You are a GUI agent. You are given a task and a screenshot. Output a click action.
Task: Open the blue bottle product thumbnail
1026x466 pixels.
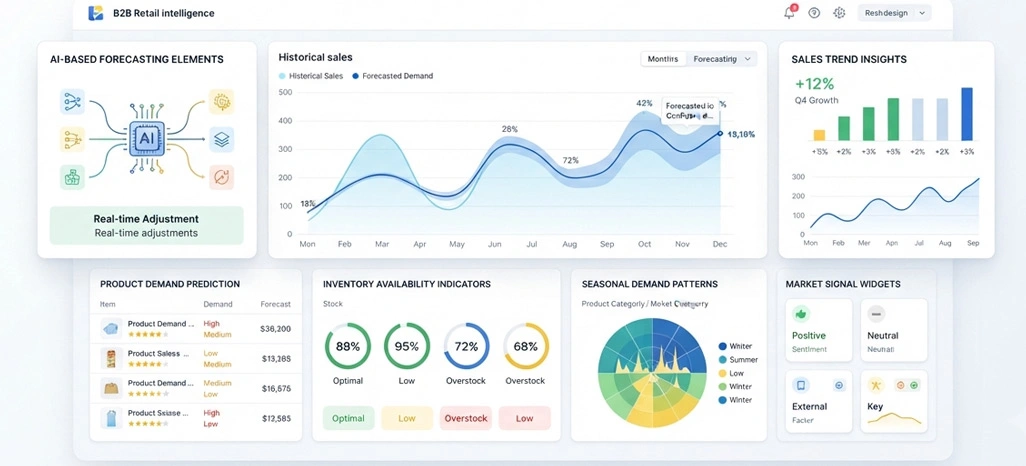111,418
